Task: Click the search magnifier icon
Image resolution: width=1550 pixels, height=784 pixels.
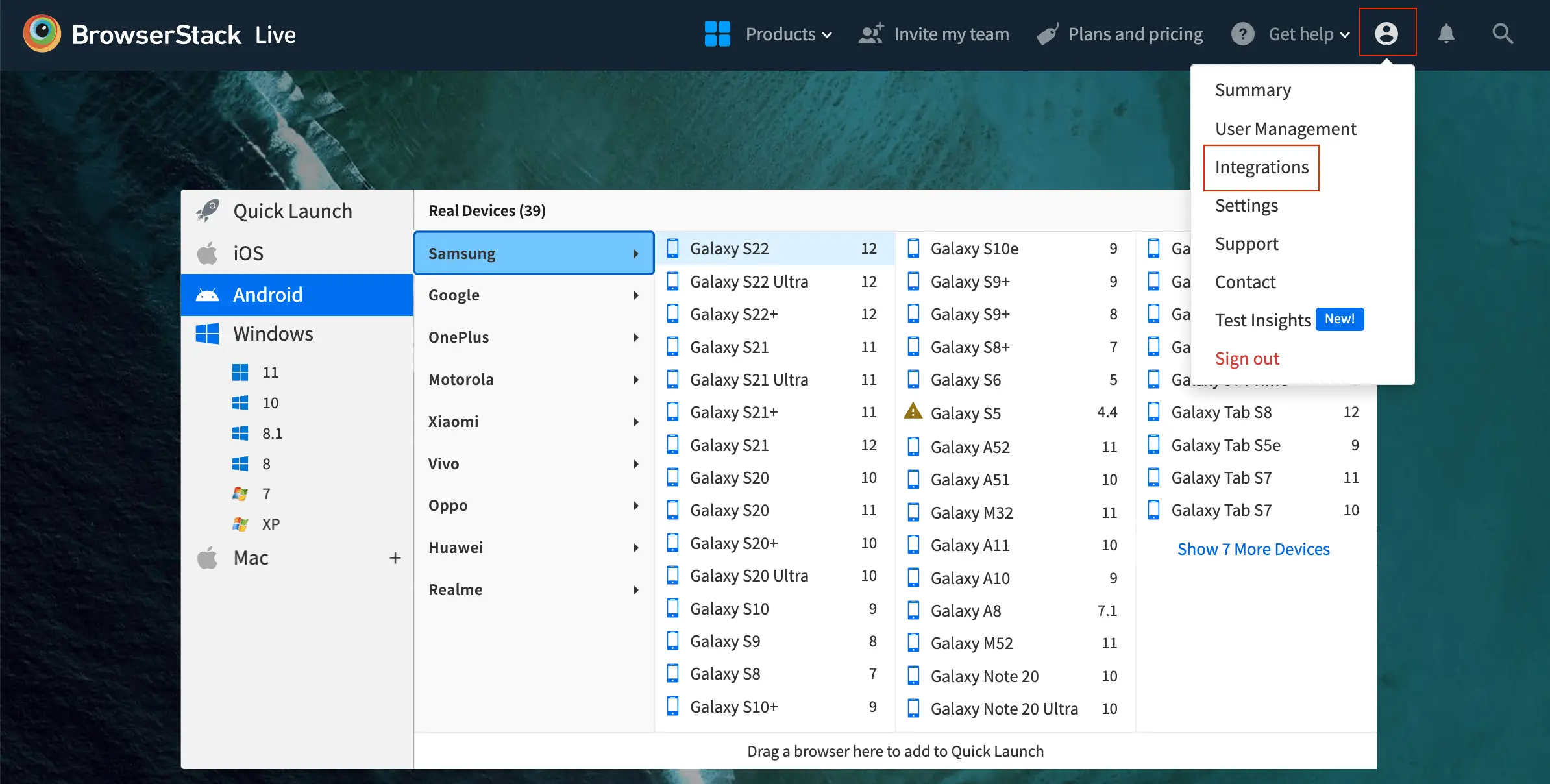Action: coord(1502,34)
